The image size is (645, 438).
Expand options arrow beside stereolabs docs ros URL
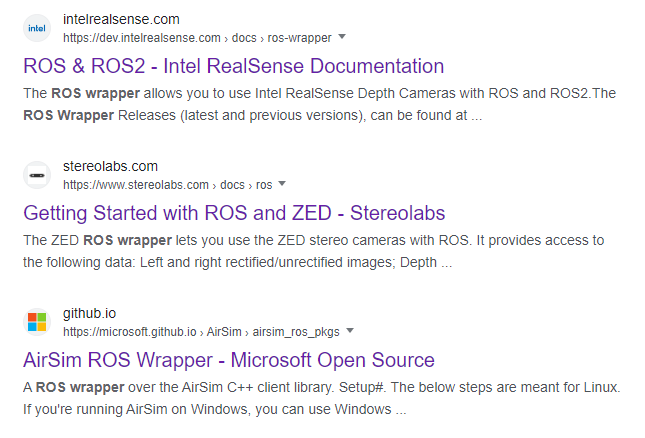tap(282, 183)
